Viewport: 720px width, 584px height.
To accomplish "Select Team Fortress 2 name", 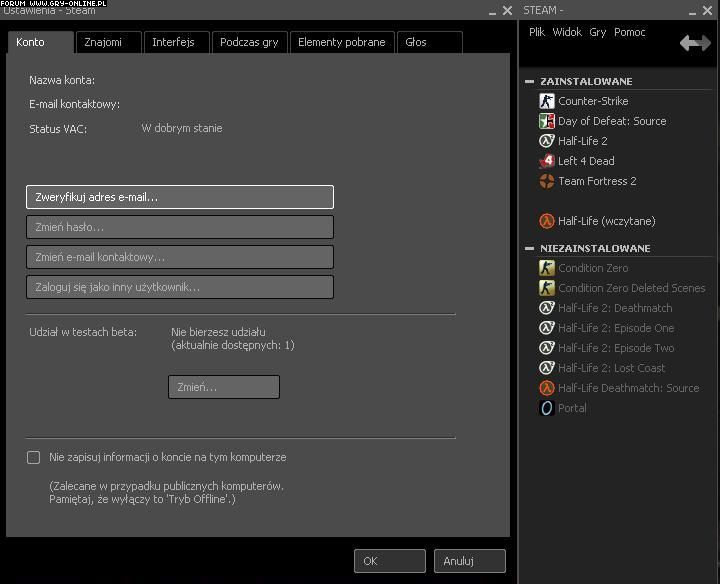I will point(597,181).
